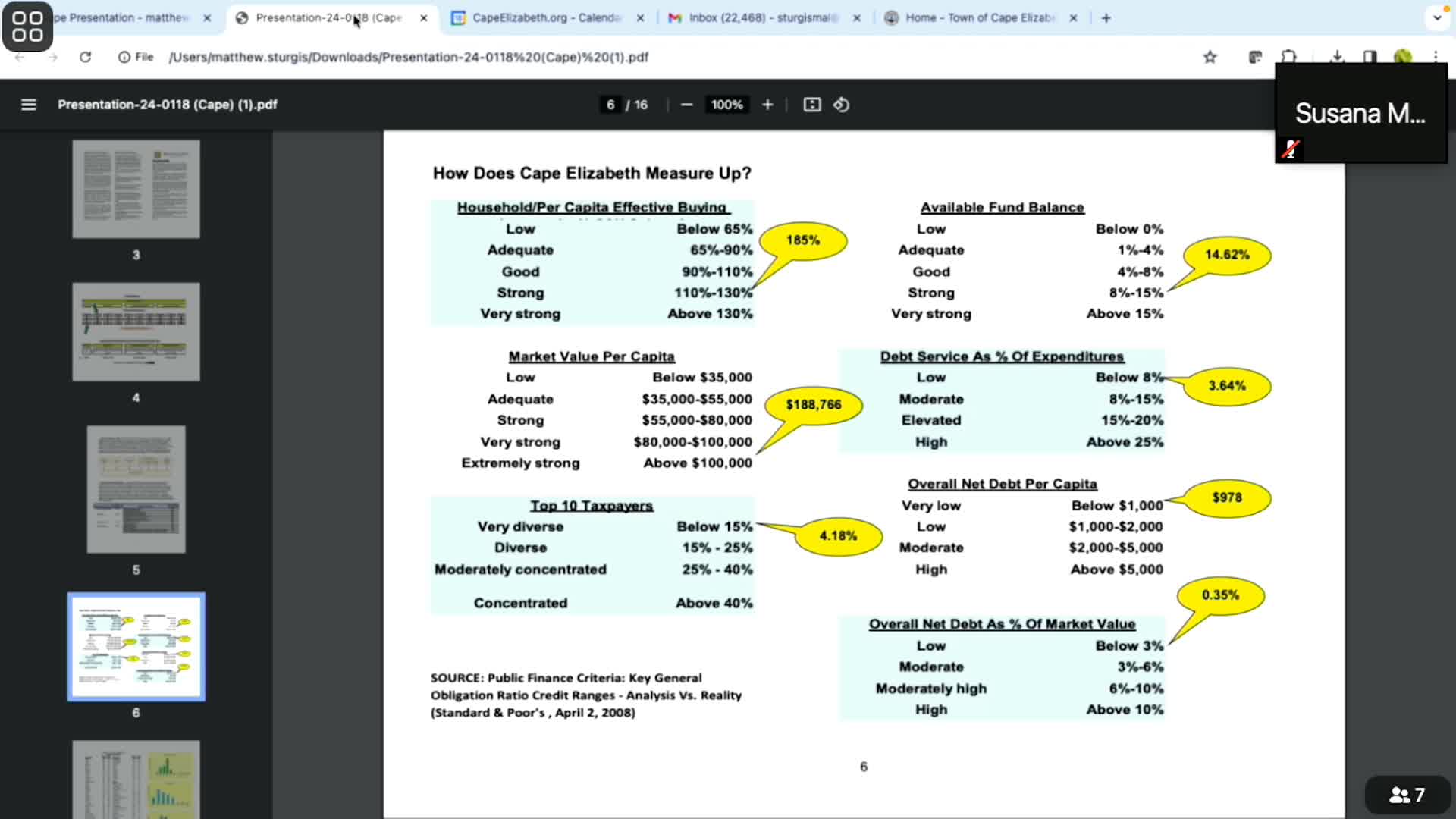Screen dimensions: 1456x819
Task: Reload the current page
Action: pyautogui.click(x=86, y=57)
